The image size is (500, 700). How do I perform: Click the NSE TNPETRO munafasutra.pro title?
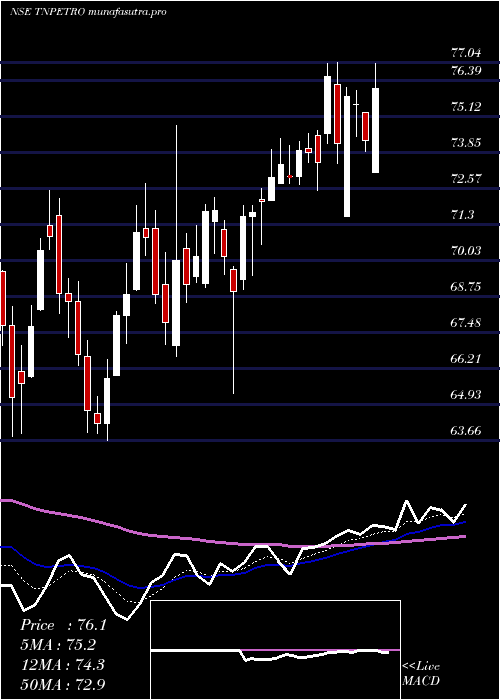coord(88,12)
